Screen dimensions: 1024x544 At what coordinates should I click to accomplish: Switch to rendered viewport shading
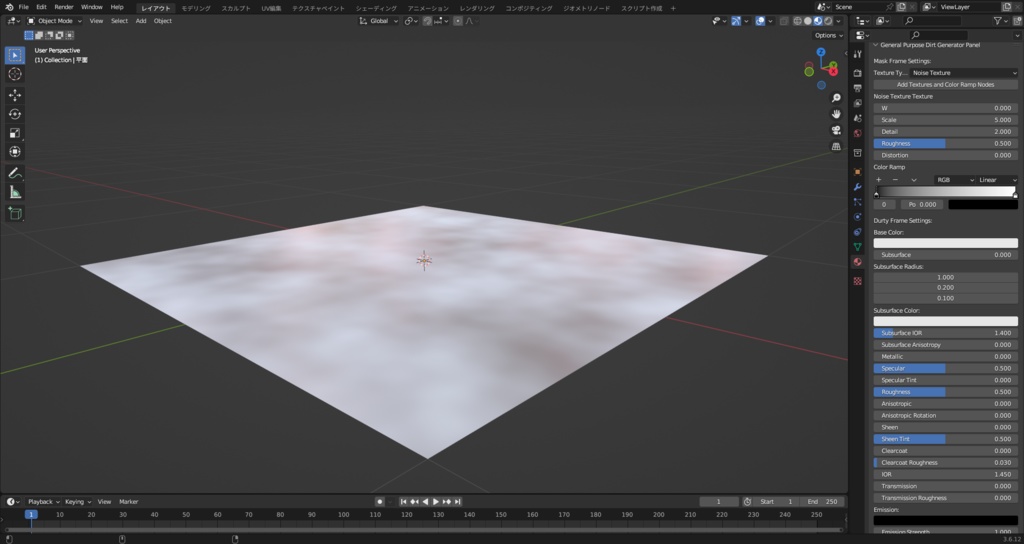[828, 21]
